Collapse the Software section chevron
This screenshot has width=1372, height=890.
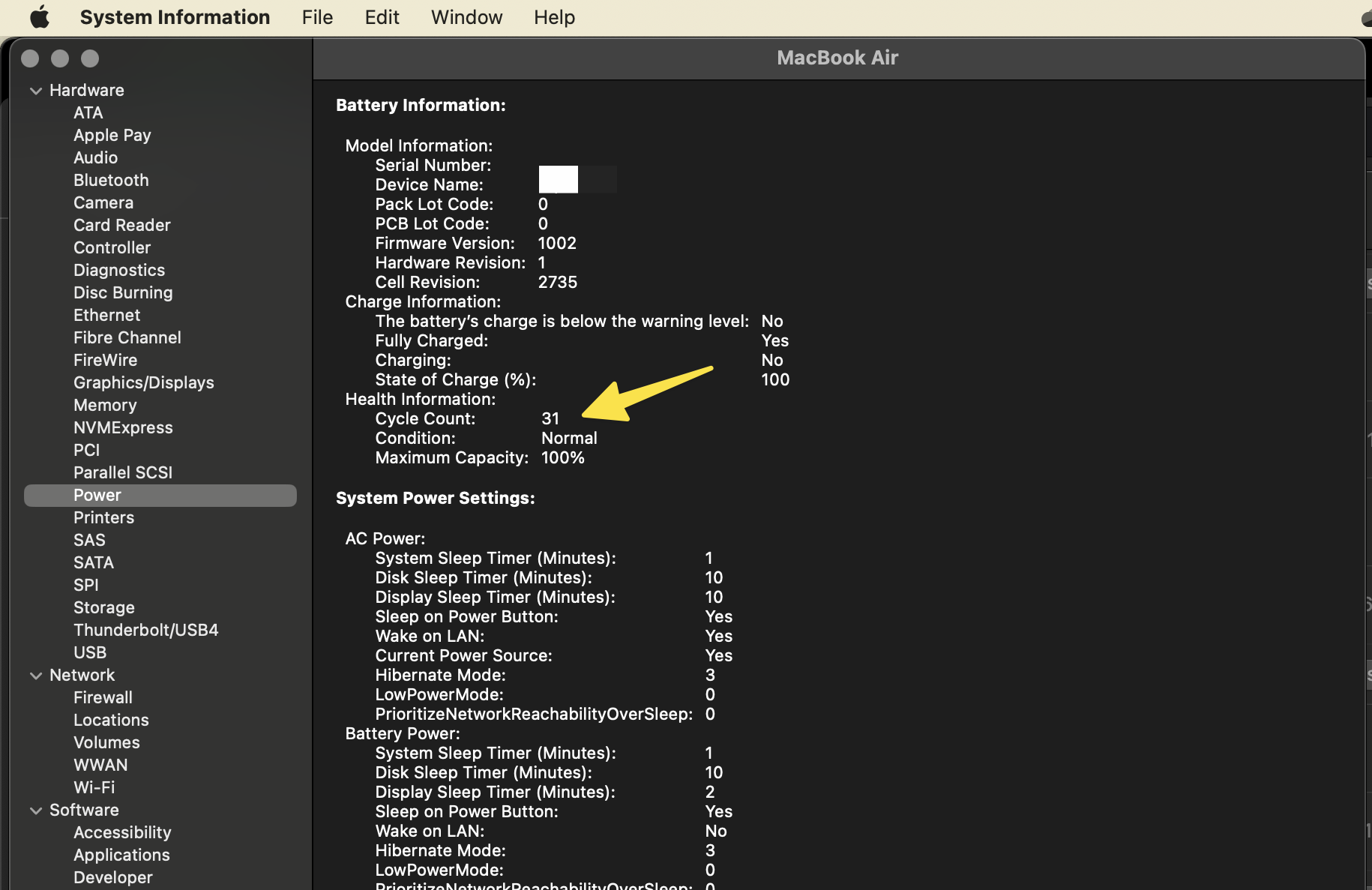click(35, 811)
